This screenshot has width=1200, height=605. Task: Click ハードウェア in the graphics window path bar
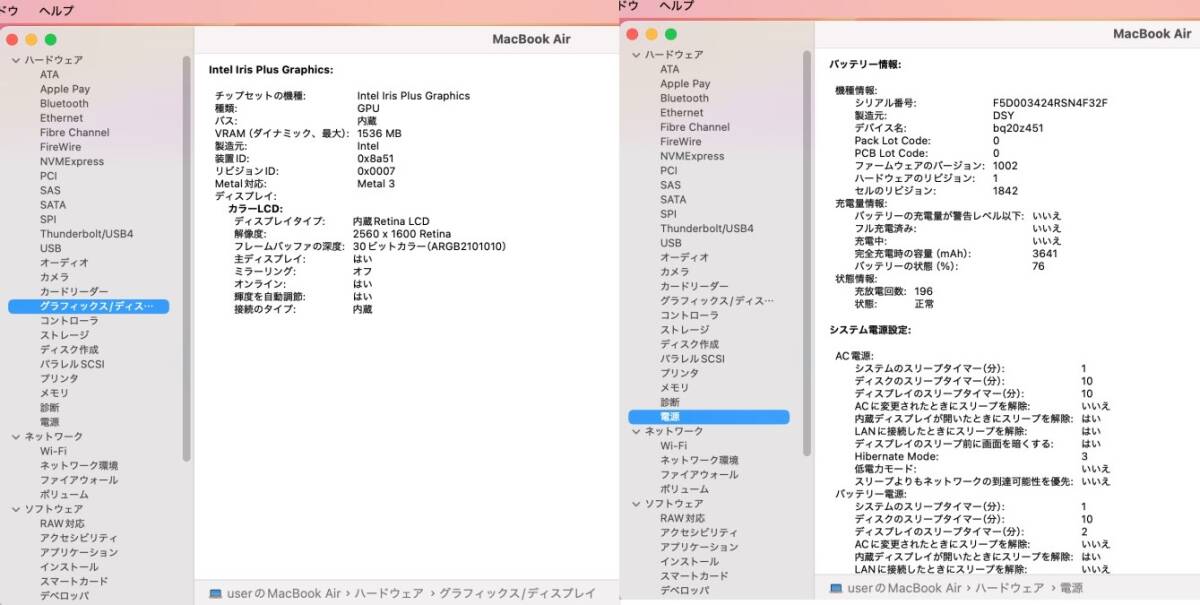(389, 593)
